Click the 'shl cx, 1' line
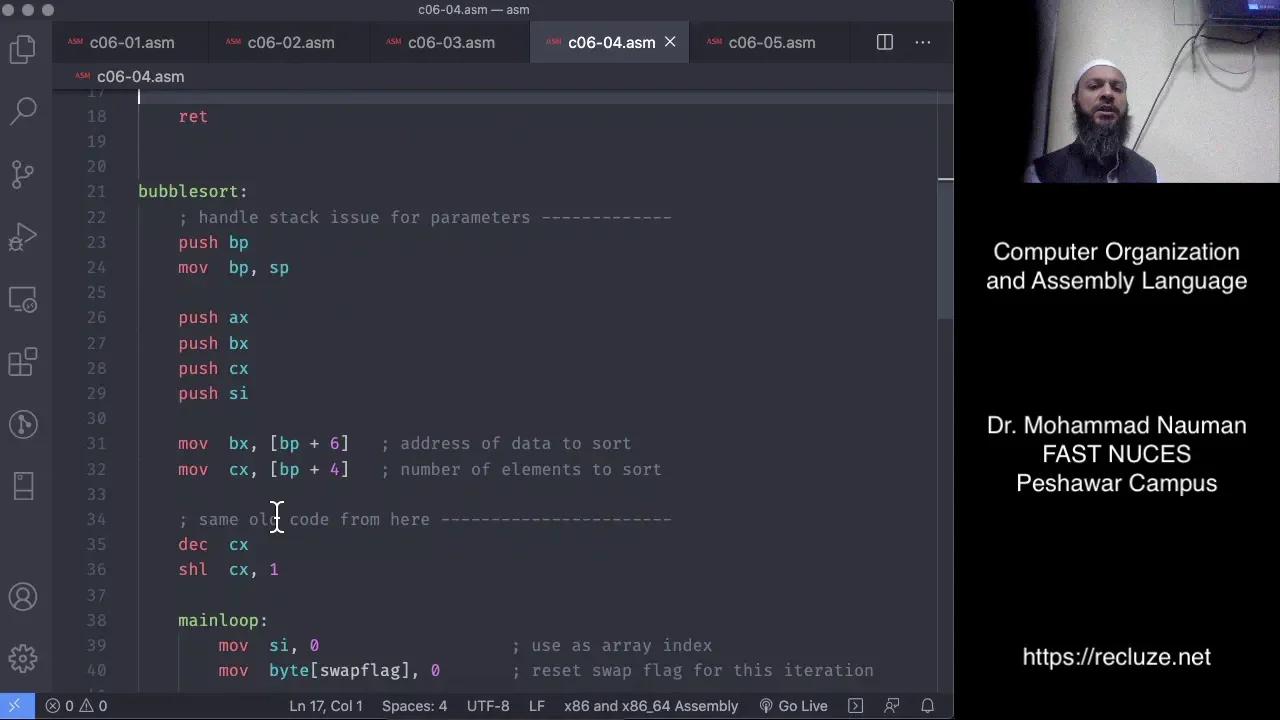This screenshot has height=720, width=1280. [228, 569]
